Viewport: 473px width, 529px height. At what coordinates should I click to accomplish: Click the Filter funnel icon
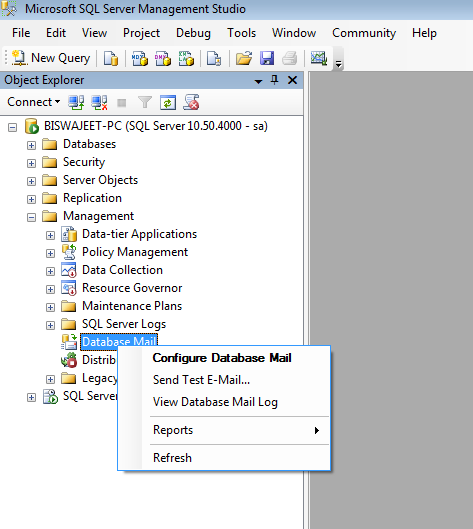click(145, 102)
